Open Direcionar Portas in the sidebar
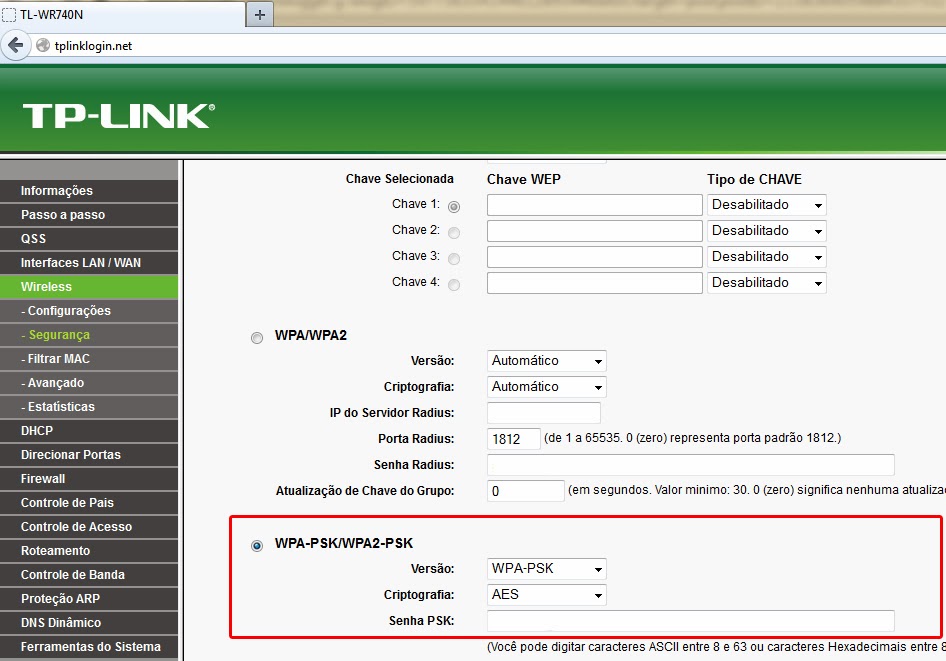Screen dimensions: 946x661 tap(89, 455)
